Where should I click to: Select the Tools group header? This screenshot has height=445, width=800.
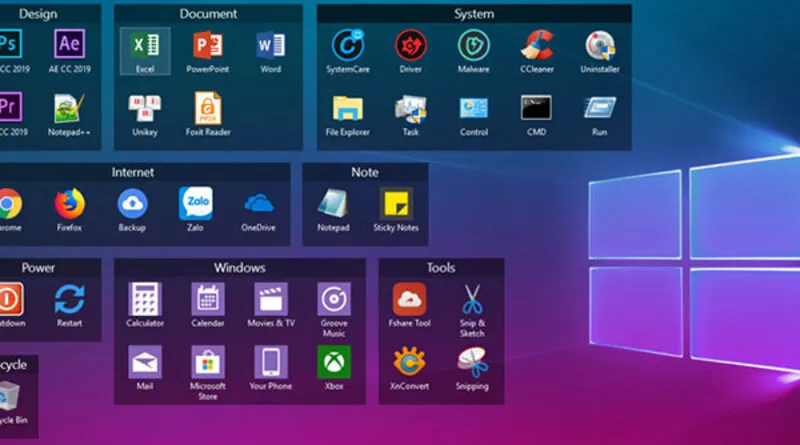(441, 268)
